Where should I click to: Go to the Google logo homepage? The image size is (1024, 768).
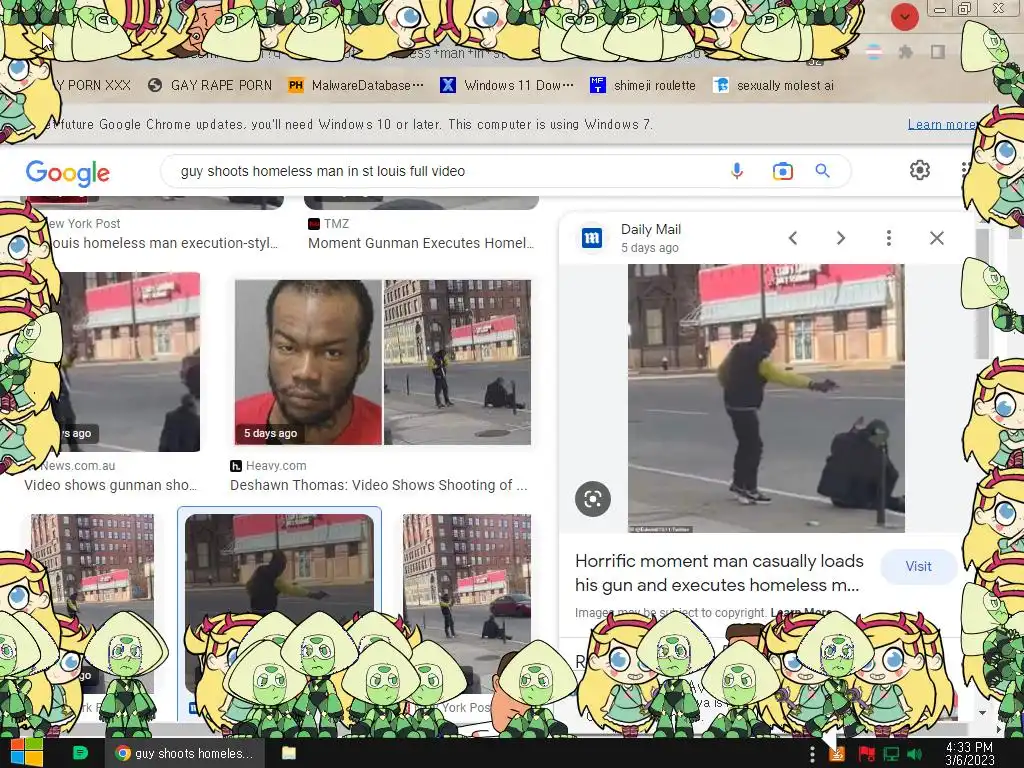68,172
